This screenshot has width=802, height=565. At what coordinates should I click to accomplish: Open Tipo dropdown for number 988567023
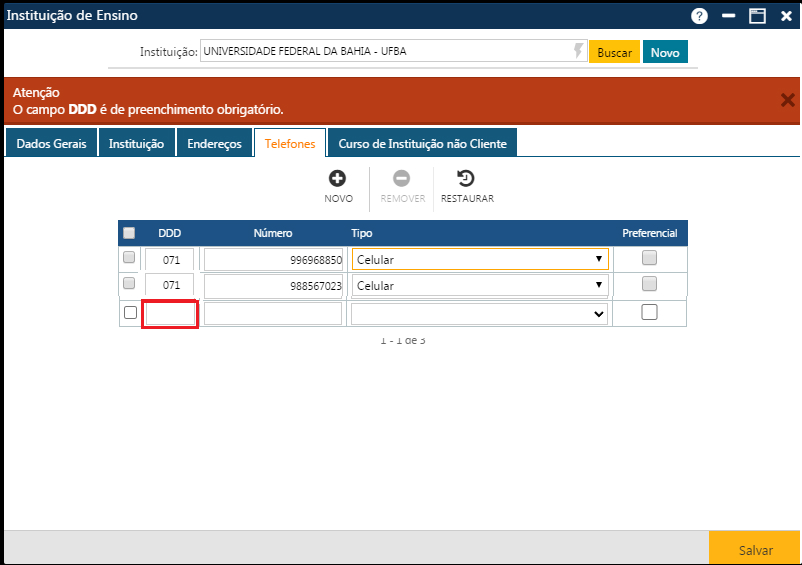480,285
